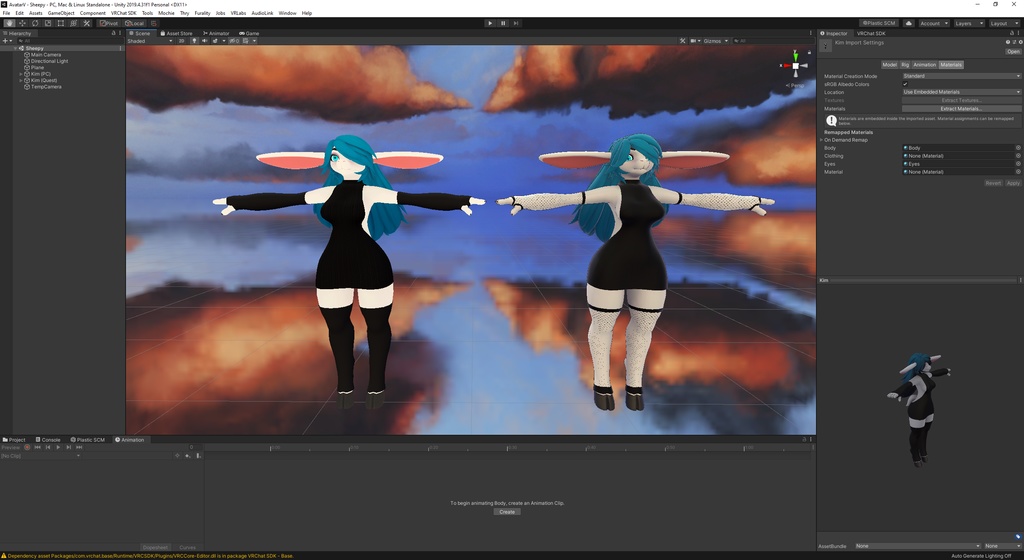This screenshot has height=560, width=1024.
Task: Select Directional Light in Hierarchy
Action: click(x=50, y=61)
